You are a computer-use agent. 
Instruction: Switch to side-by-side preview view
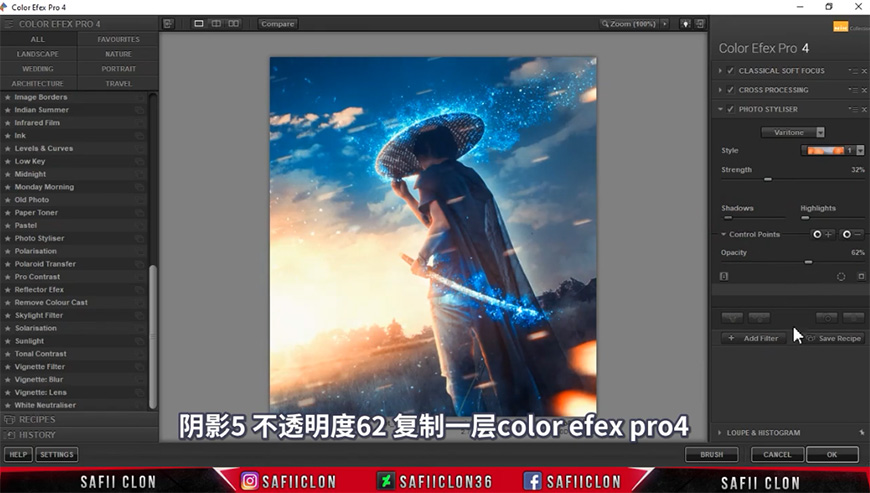tap(234, 23)
